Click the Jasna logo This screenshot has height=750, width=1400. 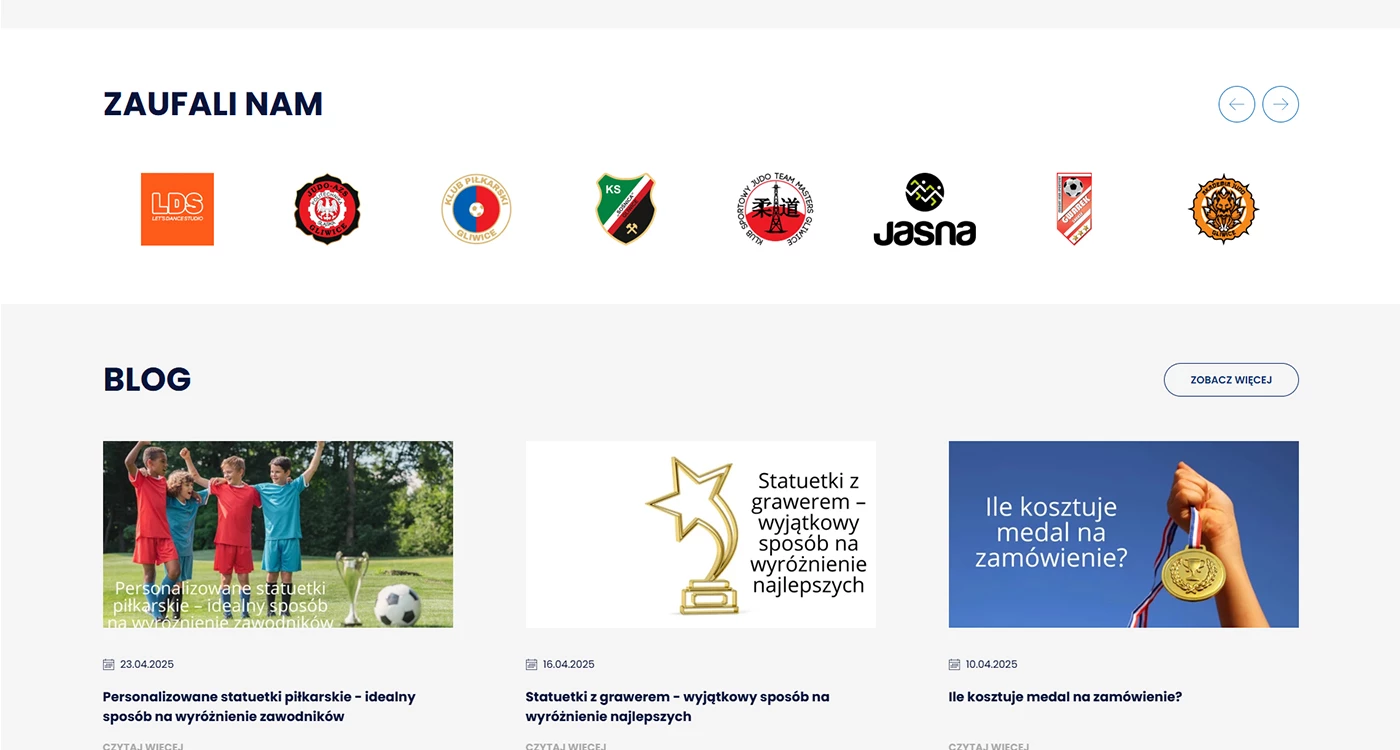point(925,209)
